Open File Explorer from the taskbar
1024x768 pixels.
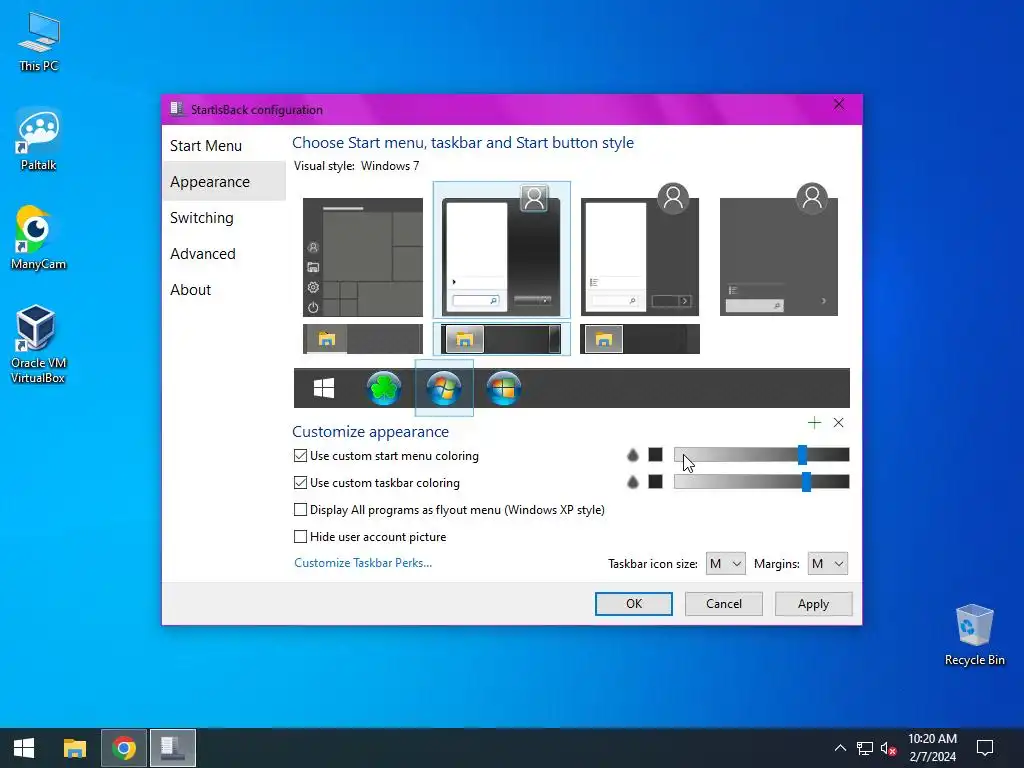(74, 748)
